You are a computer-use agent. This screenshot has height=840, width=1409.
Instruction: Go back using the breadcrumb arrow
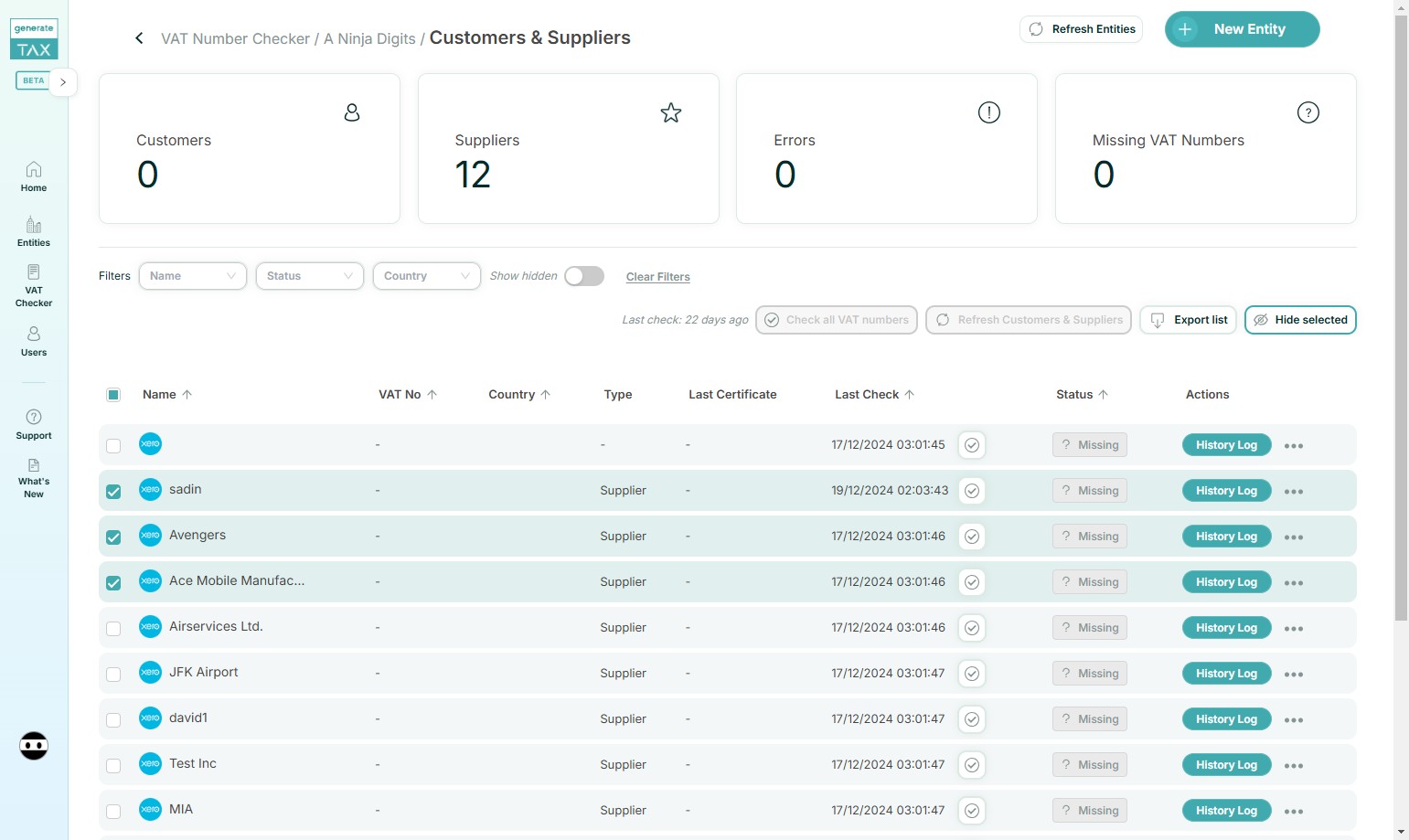139,38
